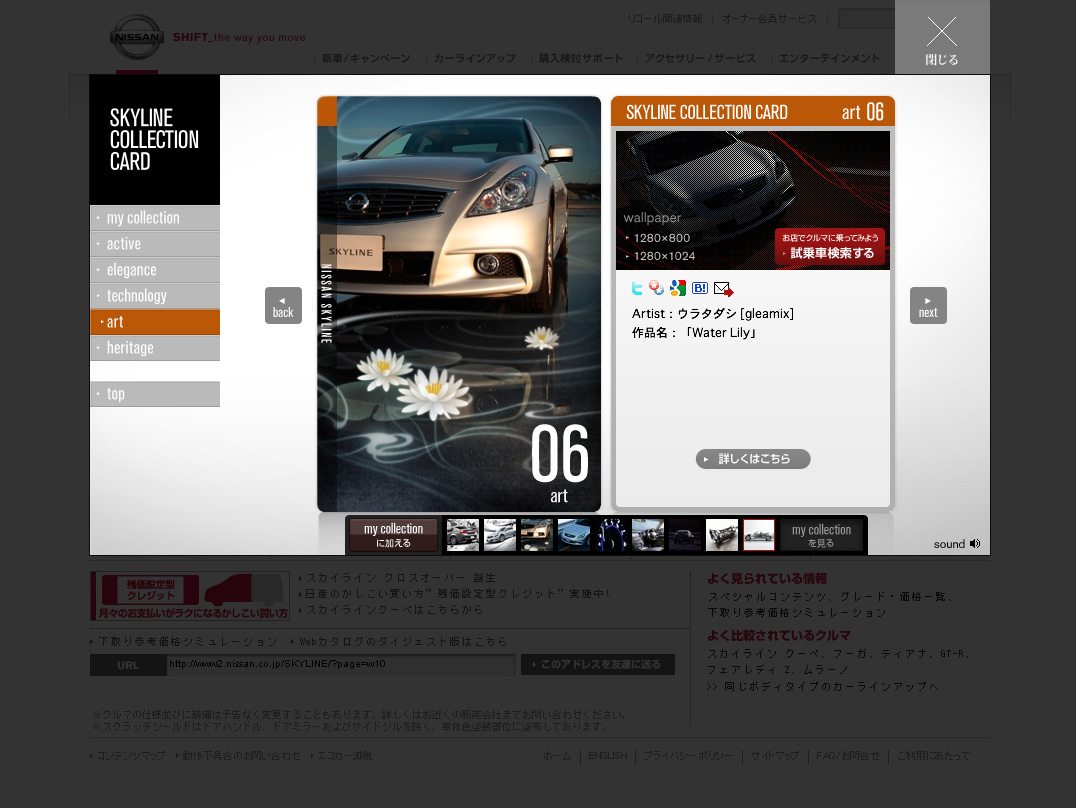1076x808 pixels.
Task: Download the 1280×800 wallpaper
Action: pos(662,238)
